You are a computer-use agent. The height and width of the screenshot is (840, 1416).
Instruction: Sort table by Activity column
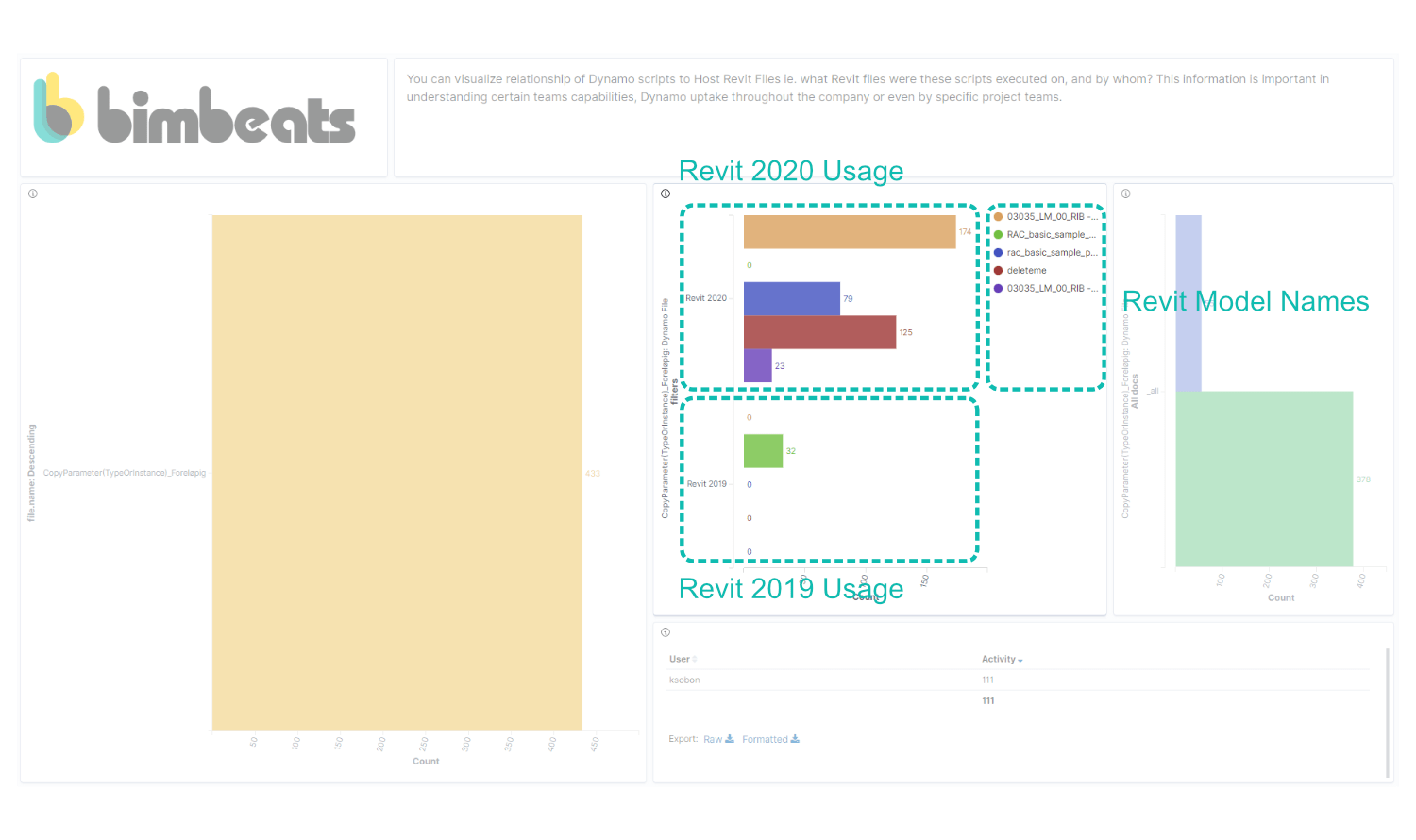1002,659
